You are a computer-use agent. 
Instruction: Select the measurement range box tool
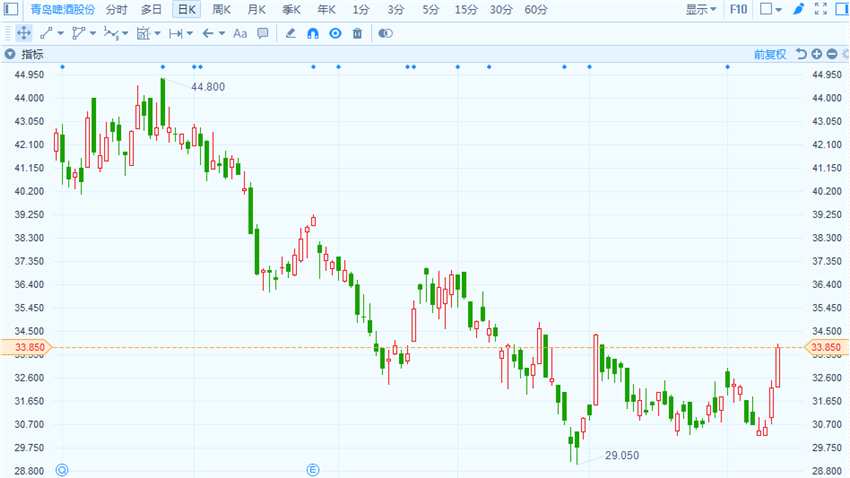tap(143, 34)
